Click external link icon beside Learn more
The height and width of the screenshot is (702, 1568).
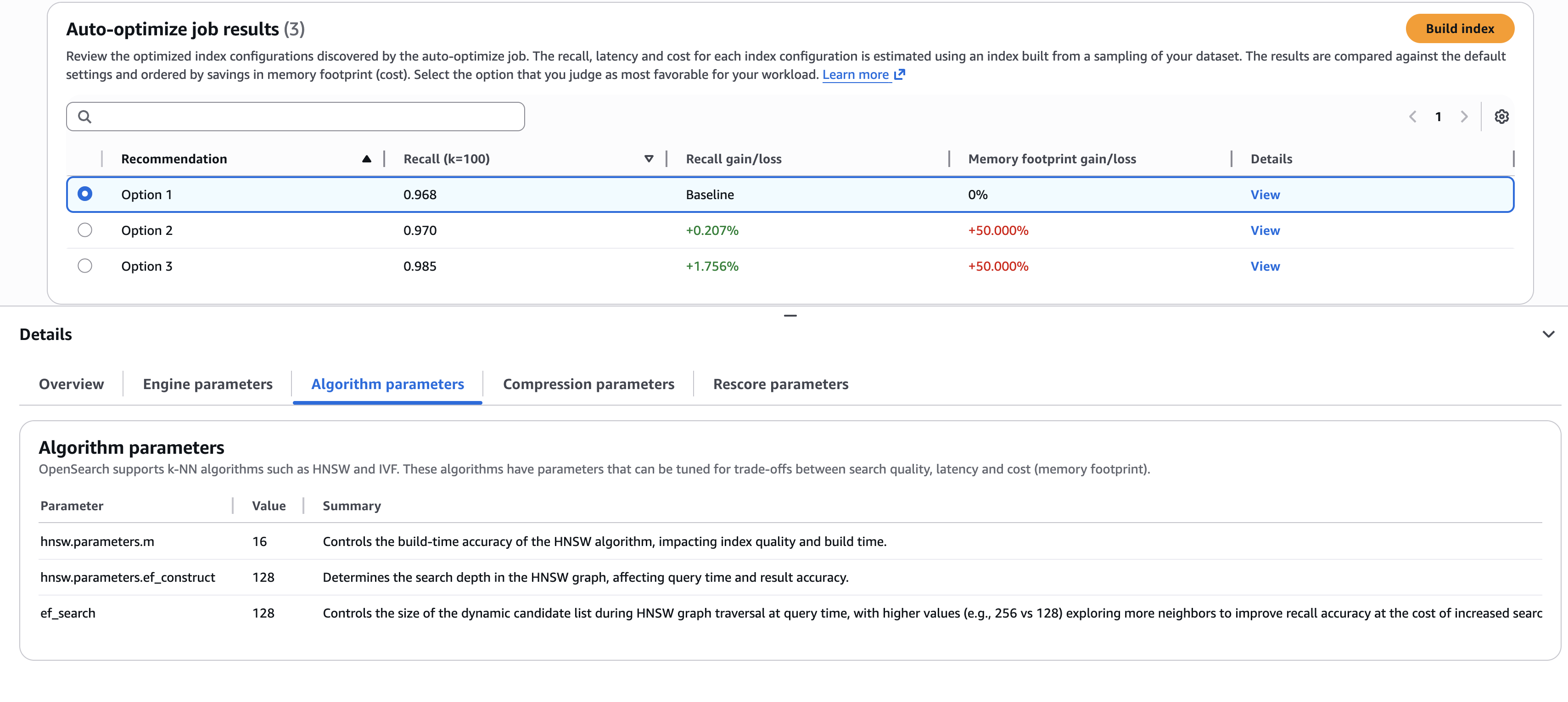point(899,74)
